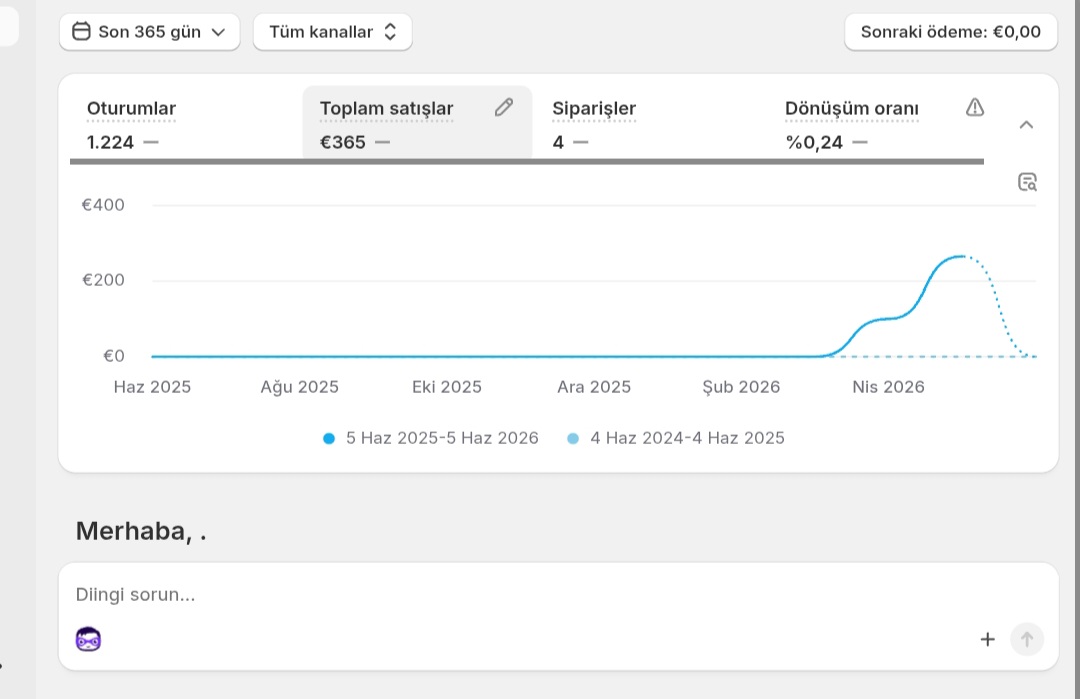
Task: Click the Sonraki ödeme: €0,00 button
Action: (951, 32)
